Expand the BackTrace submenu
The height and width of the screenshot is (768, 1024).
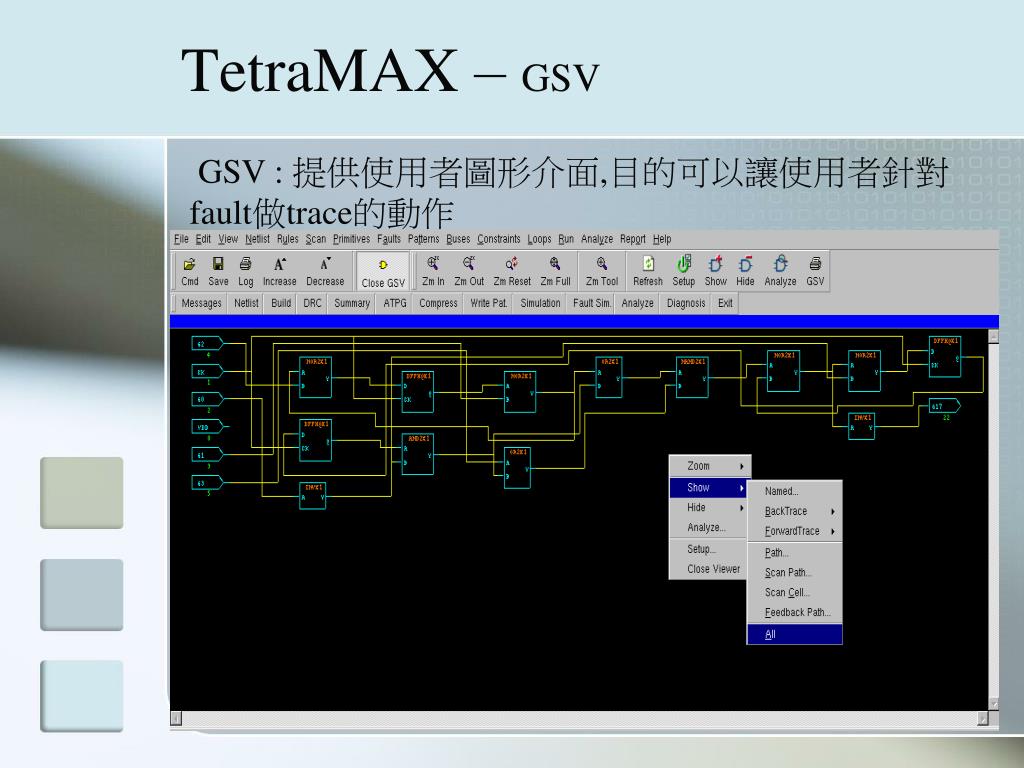coord(794,511)
